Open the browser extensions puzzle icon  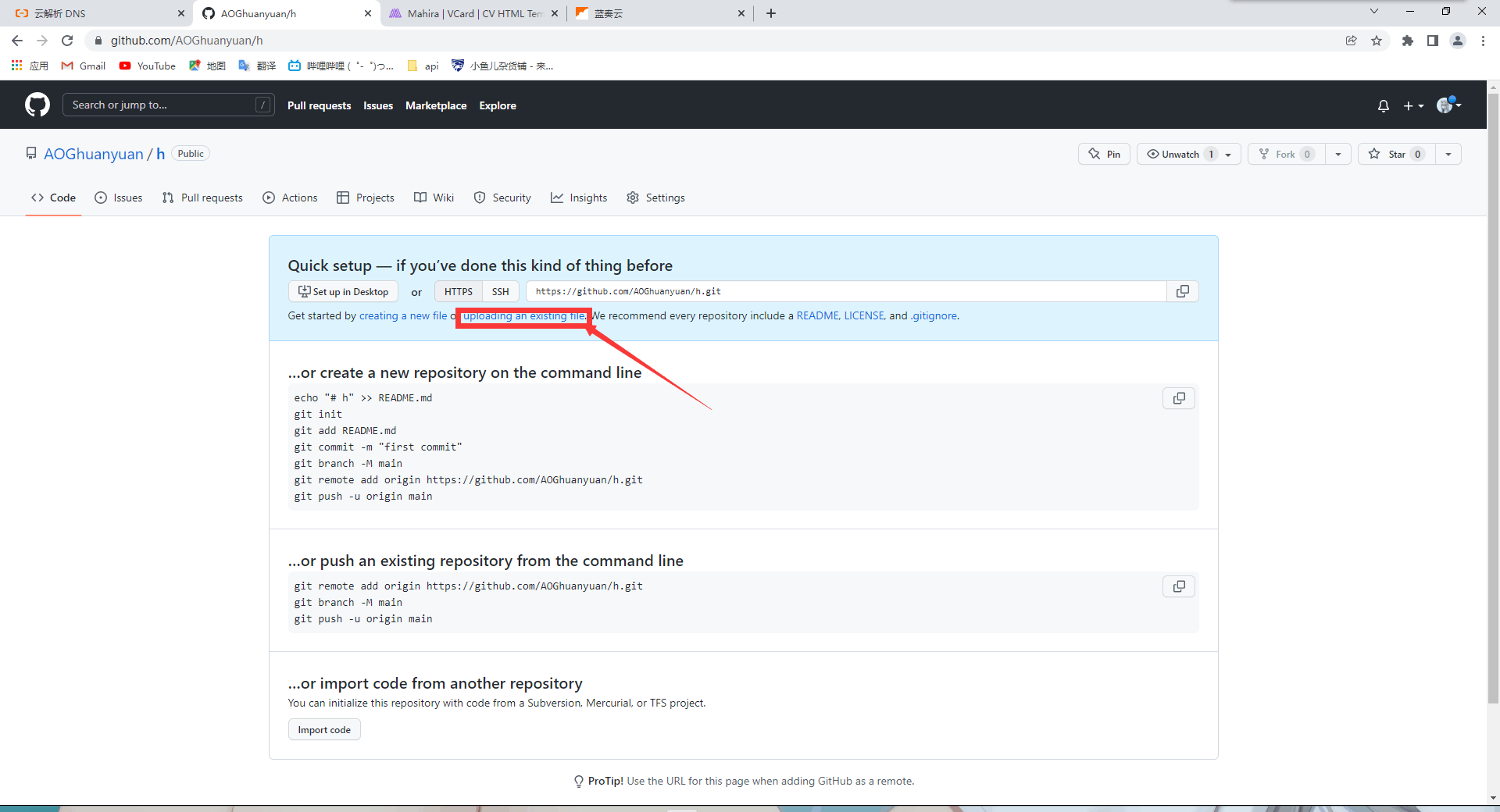(1407, 41)
